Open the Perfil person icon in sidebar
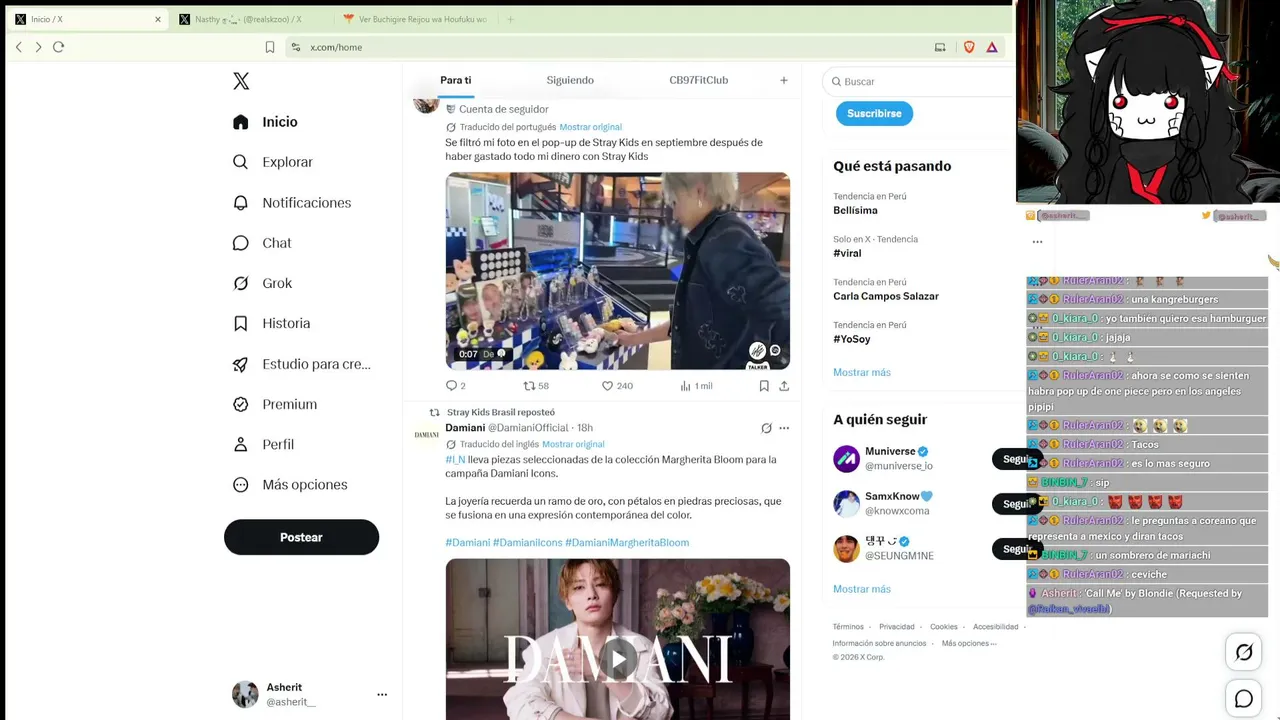Image resolution: width=1280 pixels, height=720 pixels. [x=240, y=445]
